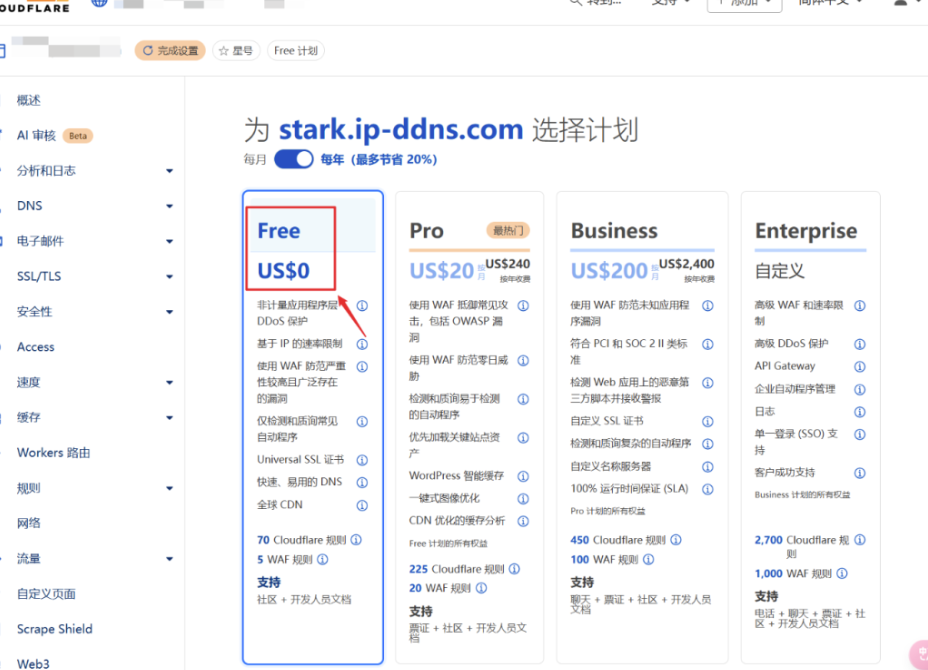
Task: Open info icon next to 225 Cloudflare 规则
Action: pyautogui.click(x=514, y=569)
